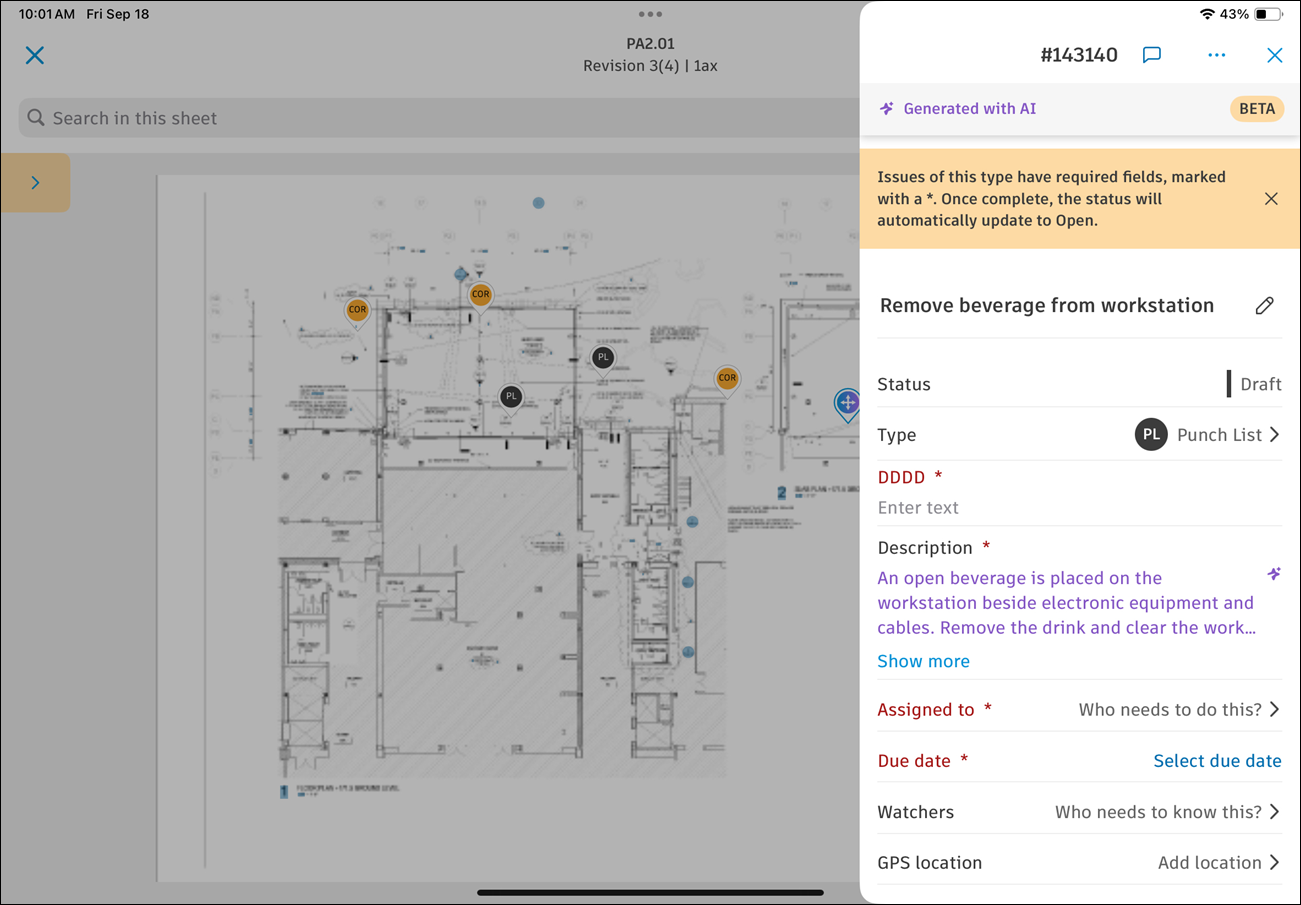Select the PL pin above the other PL pin

tap(602, 358)
